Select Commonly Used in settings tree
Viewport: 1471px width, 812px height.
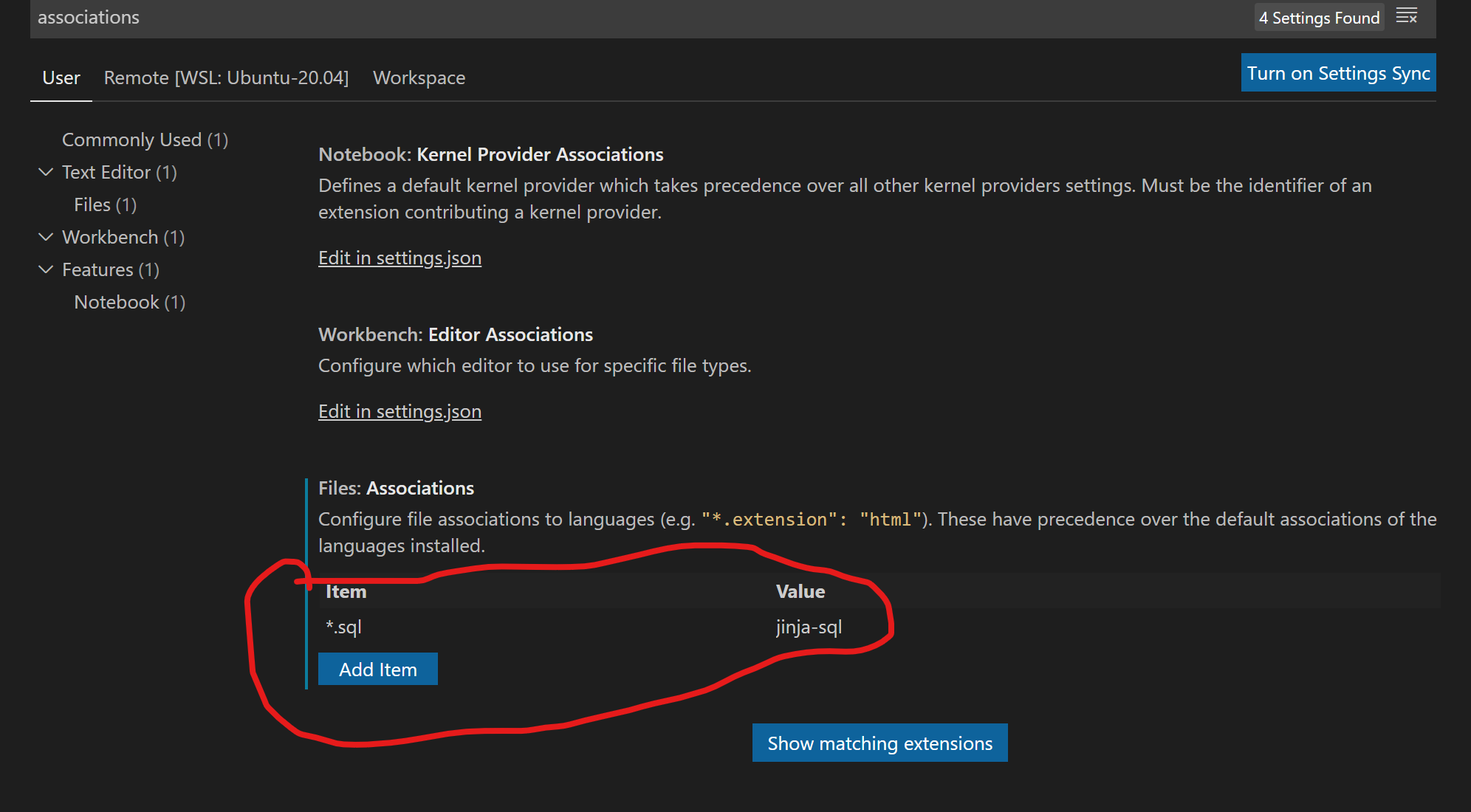tap(145, 140)
